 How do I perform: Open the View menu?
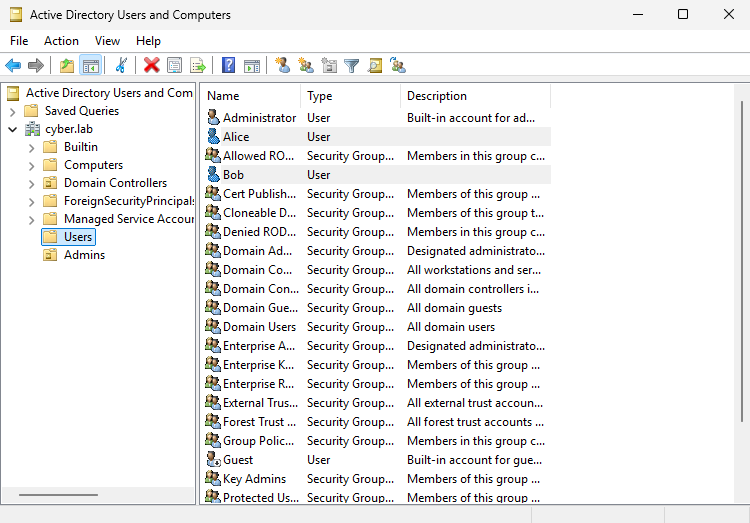(x=107, y=41)
